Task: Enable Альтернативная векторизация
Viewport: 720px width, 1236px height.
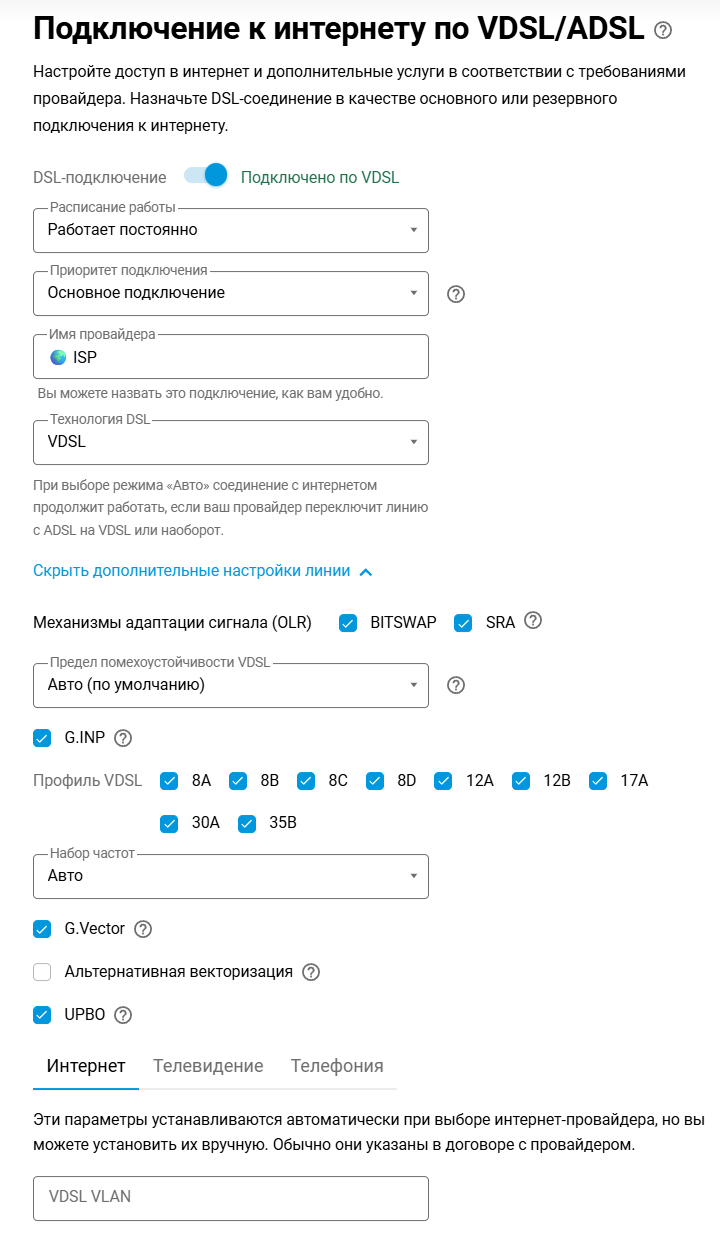Action: pos(42,971)
